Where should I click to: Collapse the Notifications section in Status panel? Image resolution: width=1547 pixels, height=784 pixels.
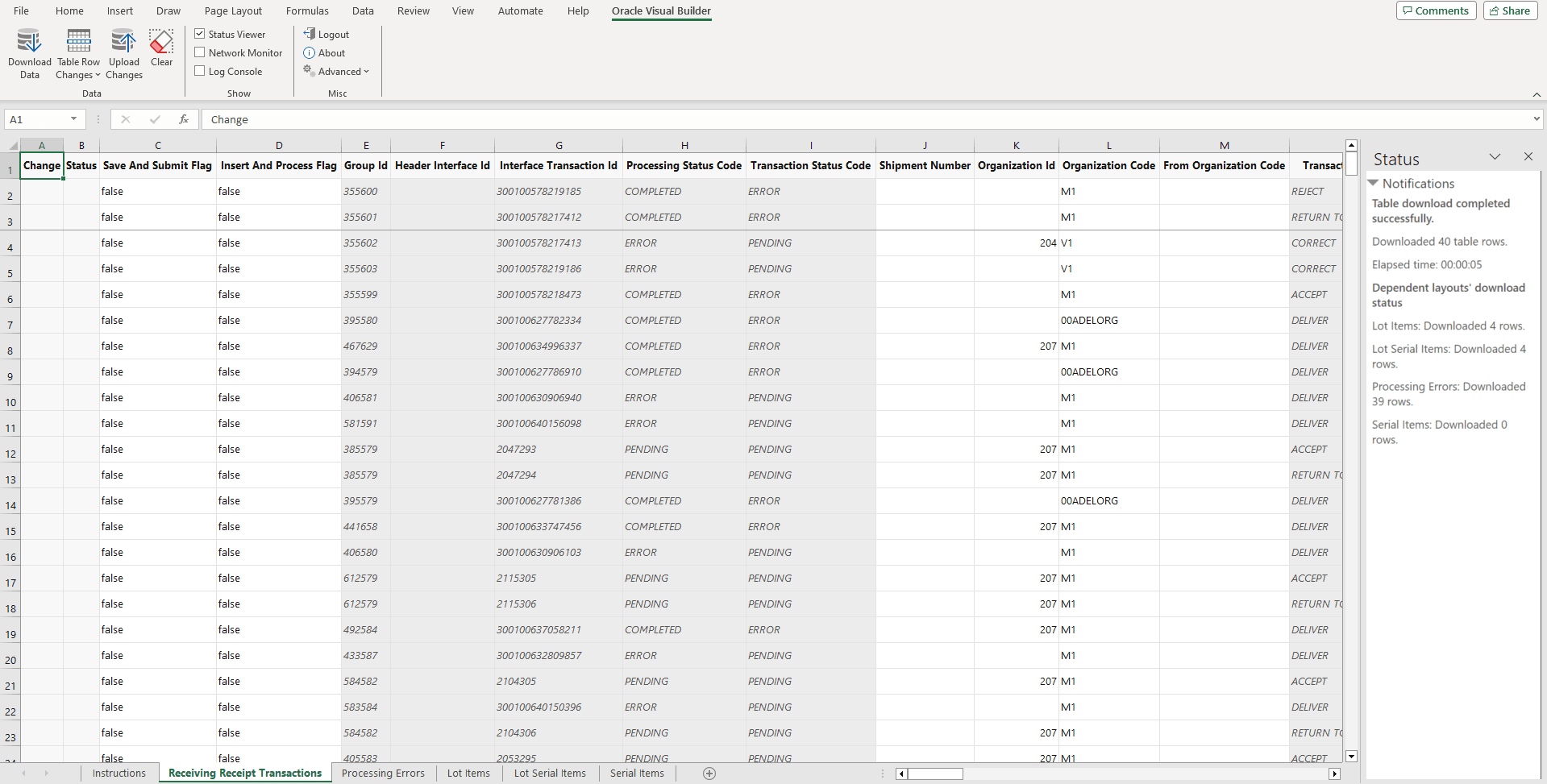[1374, 183]
